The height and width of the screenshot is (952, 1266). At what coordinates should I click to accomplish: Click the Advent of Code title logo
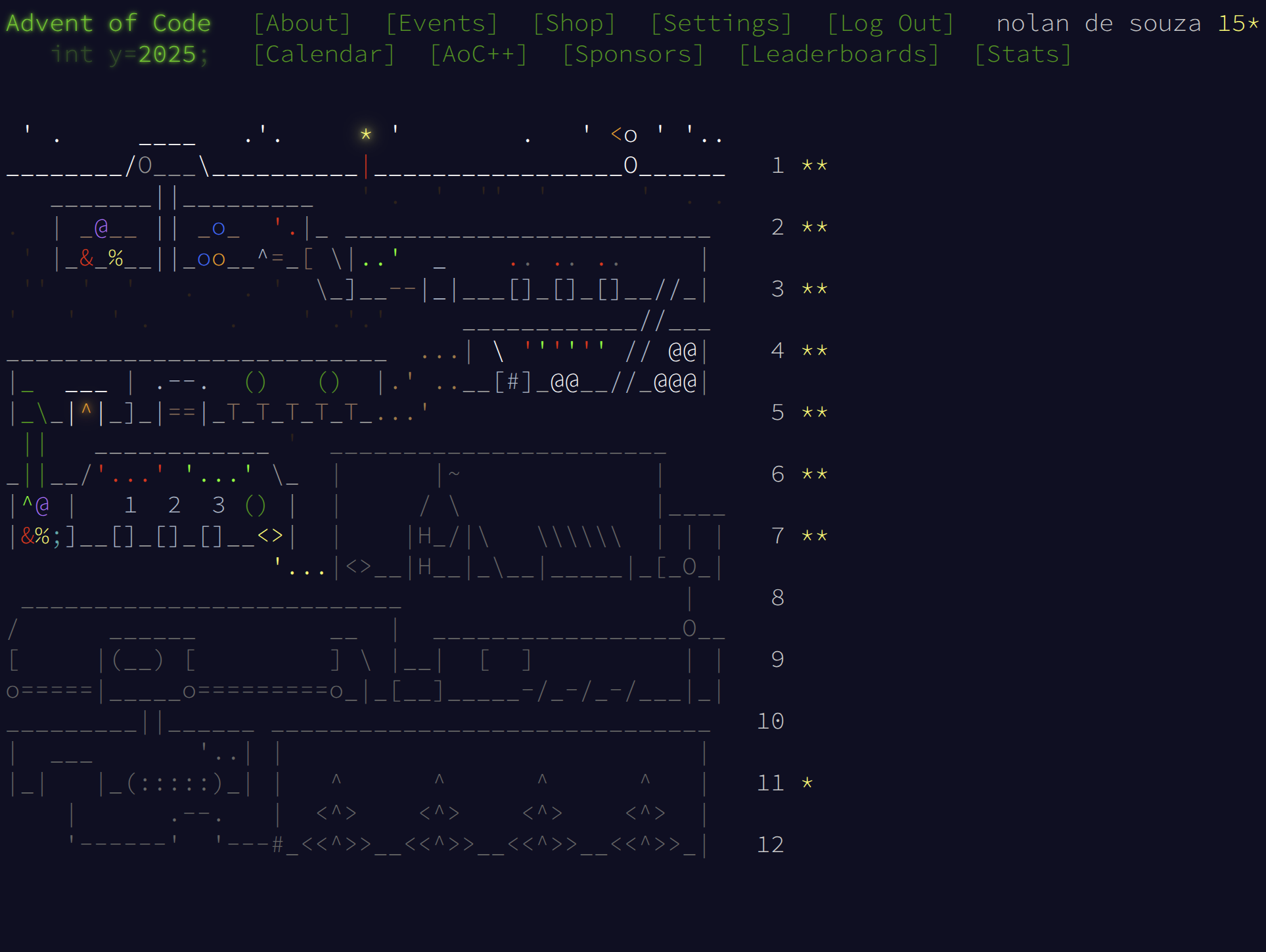pos(107,23)
